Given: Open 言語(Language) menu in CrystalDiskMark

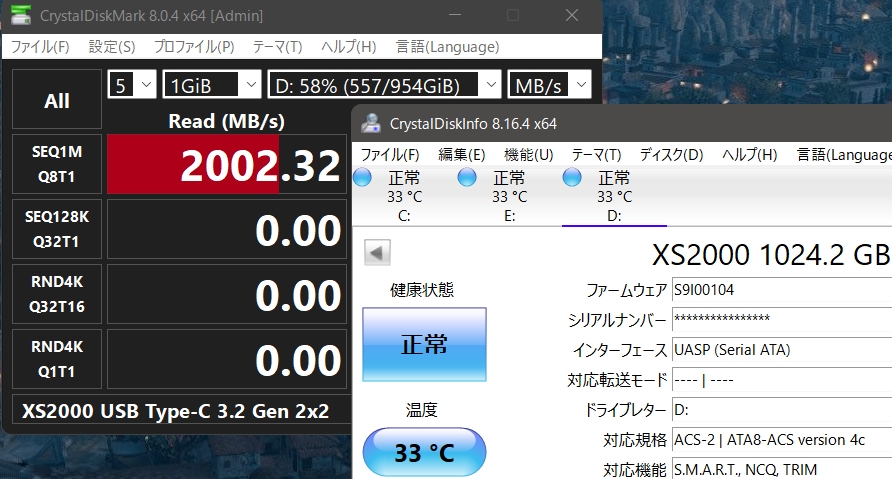Looking at the screenshot, I should [x=448, y=47].
